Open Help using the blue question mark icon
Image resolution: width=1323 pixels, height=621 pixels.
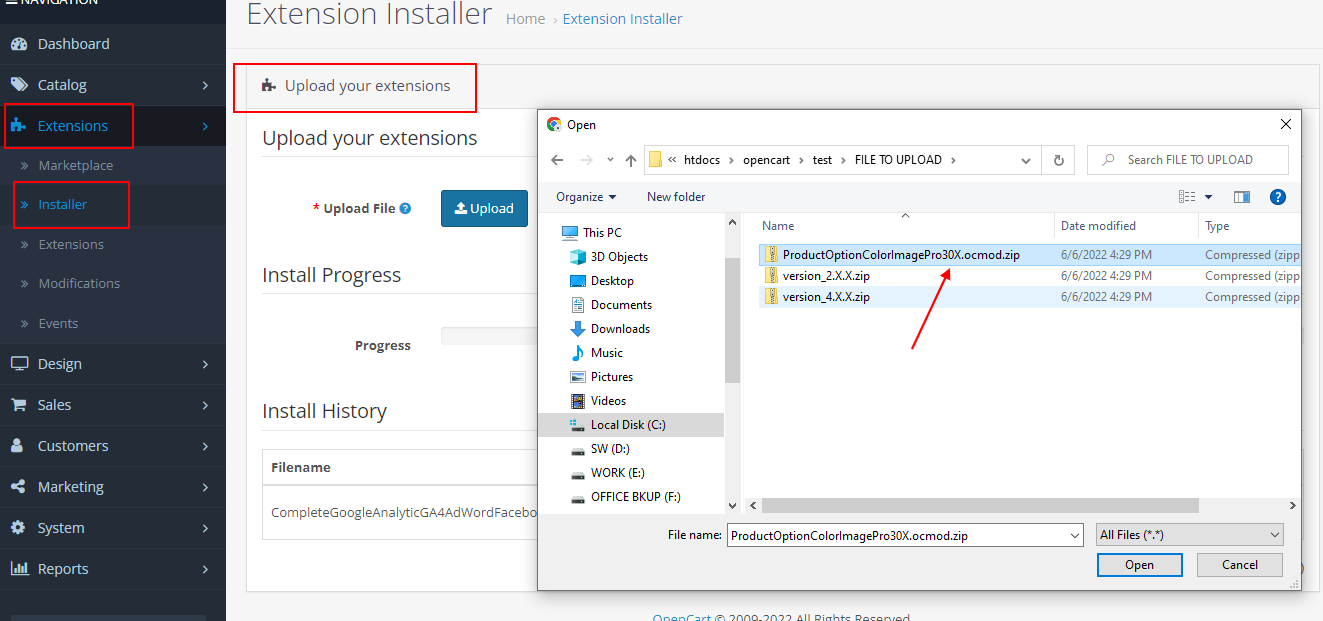[1278, 197]
